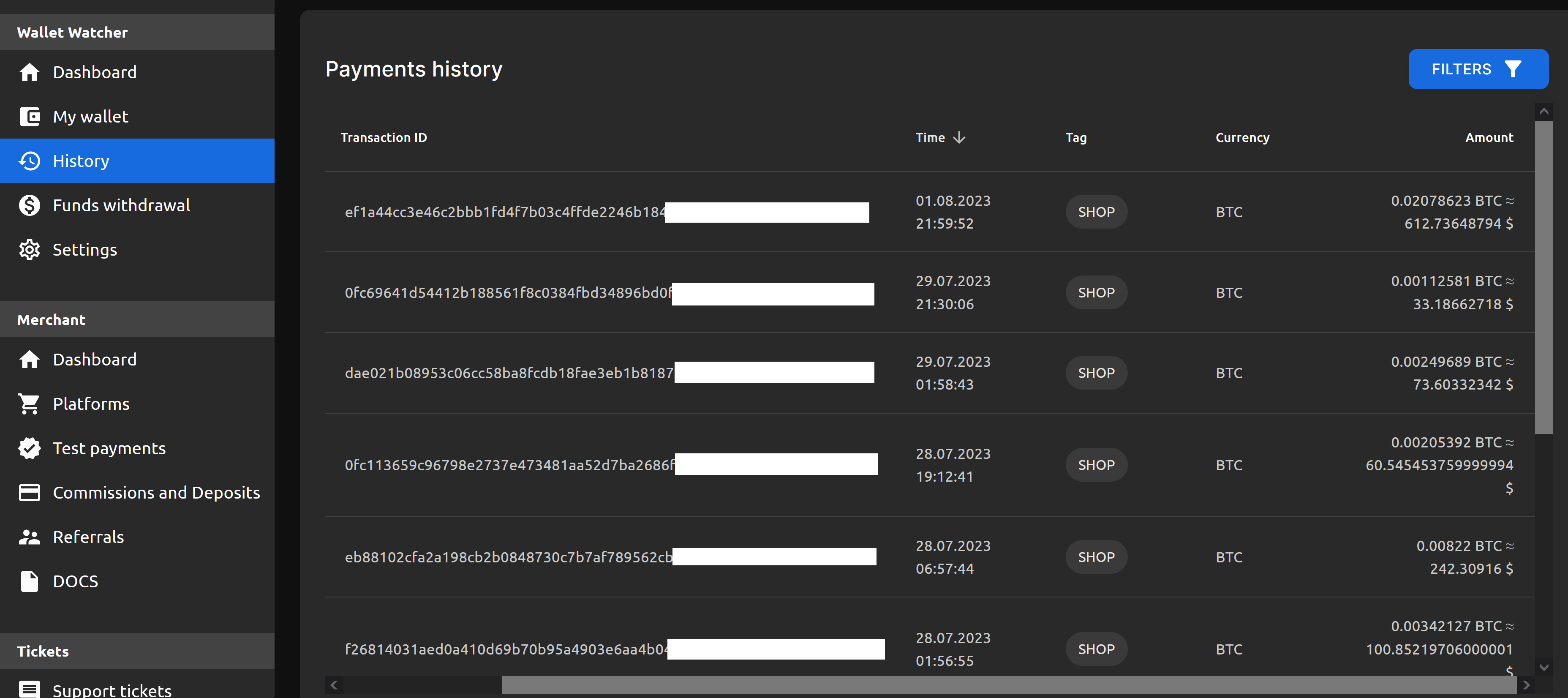Click the DOCS file icon
The image size is (1568, 698).
point(29,581)
